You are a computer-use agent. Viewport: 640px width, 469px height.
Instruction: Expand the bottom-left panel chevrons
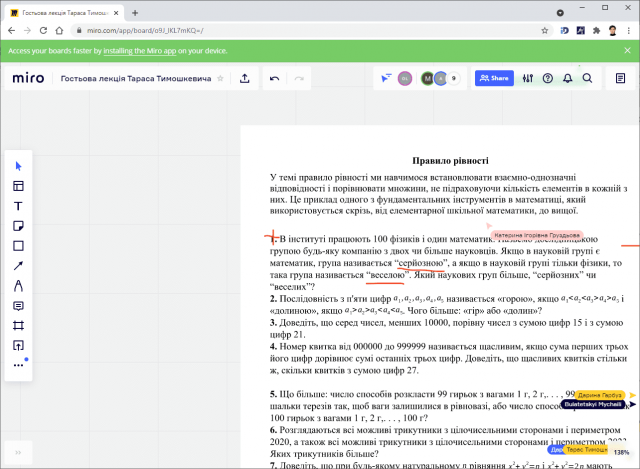18,454
